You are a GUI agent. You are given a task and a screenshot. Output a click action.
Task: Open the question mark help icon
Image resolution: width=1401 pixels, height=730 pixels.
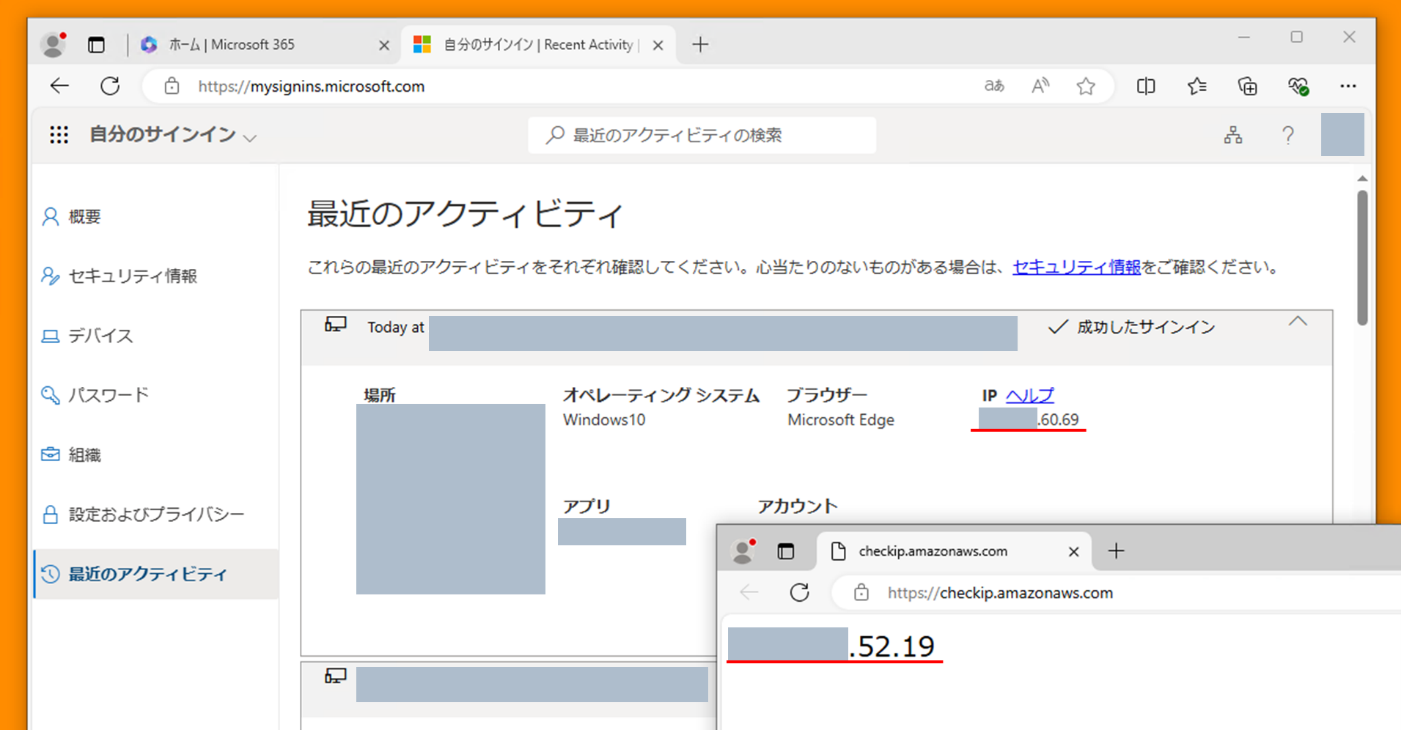[1288, 135]
